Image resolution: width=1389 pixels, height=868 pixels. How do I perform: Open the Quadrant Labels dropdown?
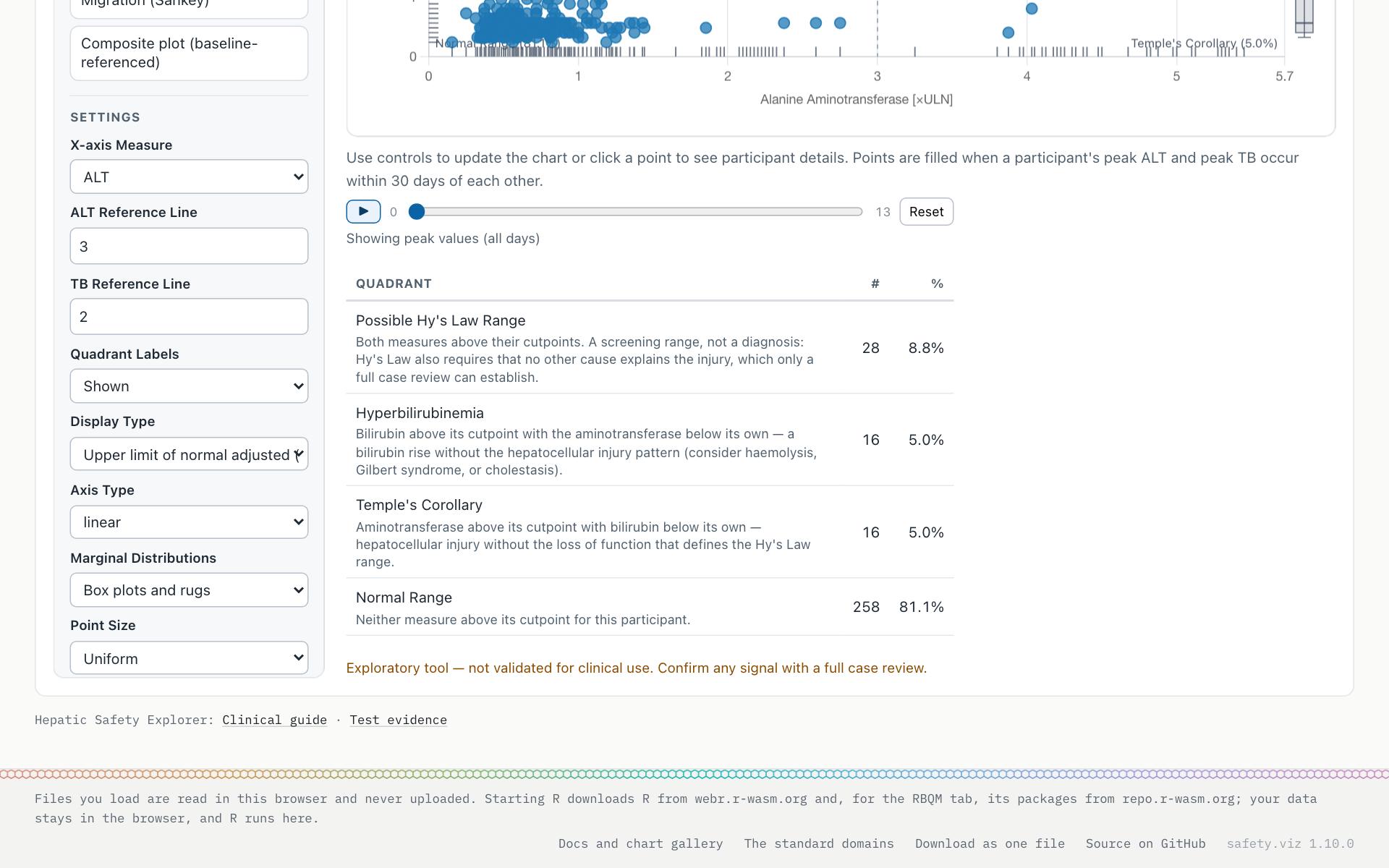(189, 386)
